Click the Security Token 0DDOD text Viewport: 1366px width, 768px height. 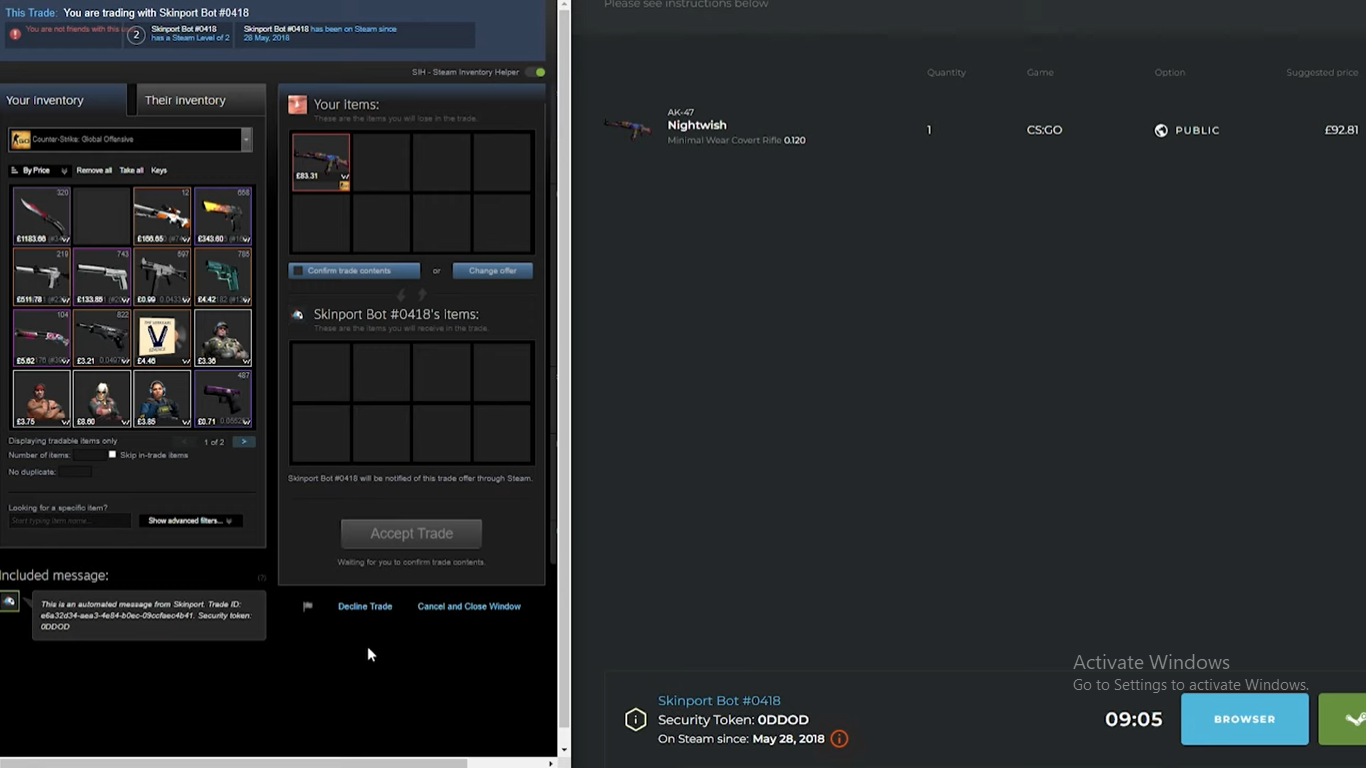click(x=733, y=720)
